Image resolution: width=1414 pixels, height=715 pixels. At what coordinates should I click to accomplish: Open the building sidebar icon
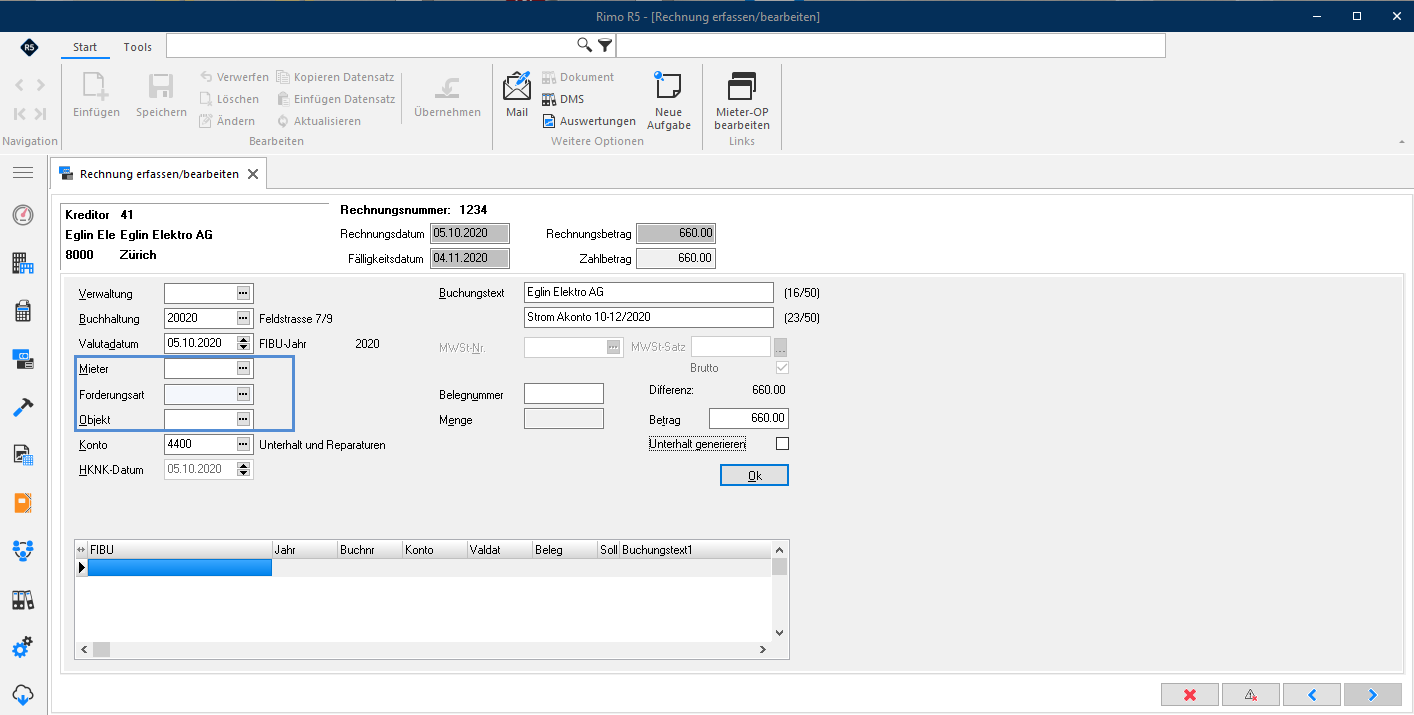click(23, 263)
